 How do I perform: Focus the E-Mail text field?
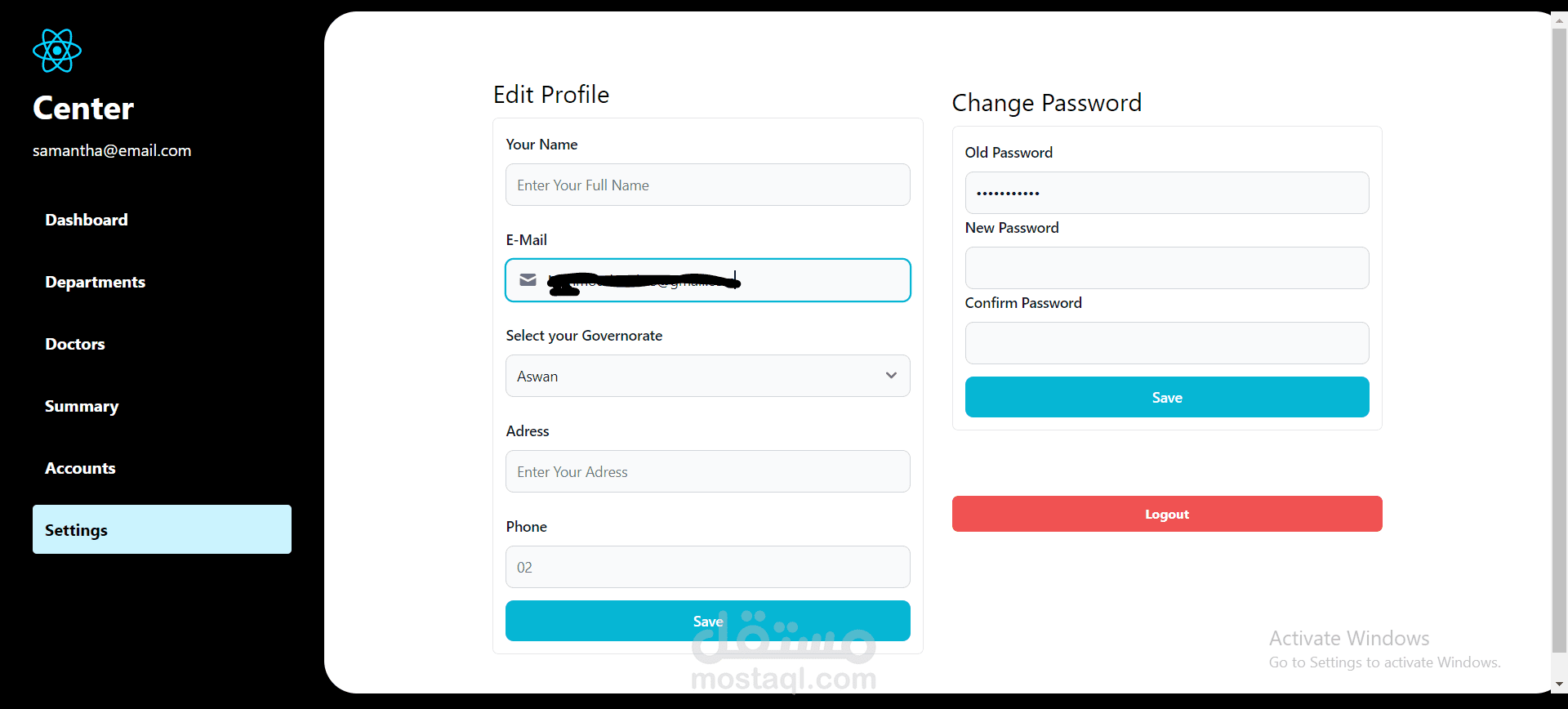click(x=817, y=280)
